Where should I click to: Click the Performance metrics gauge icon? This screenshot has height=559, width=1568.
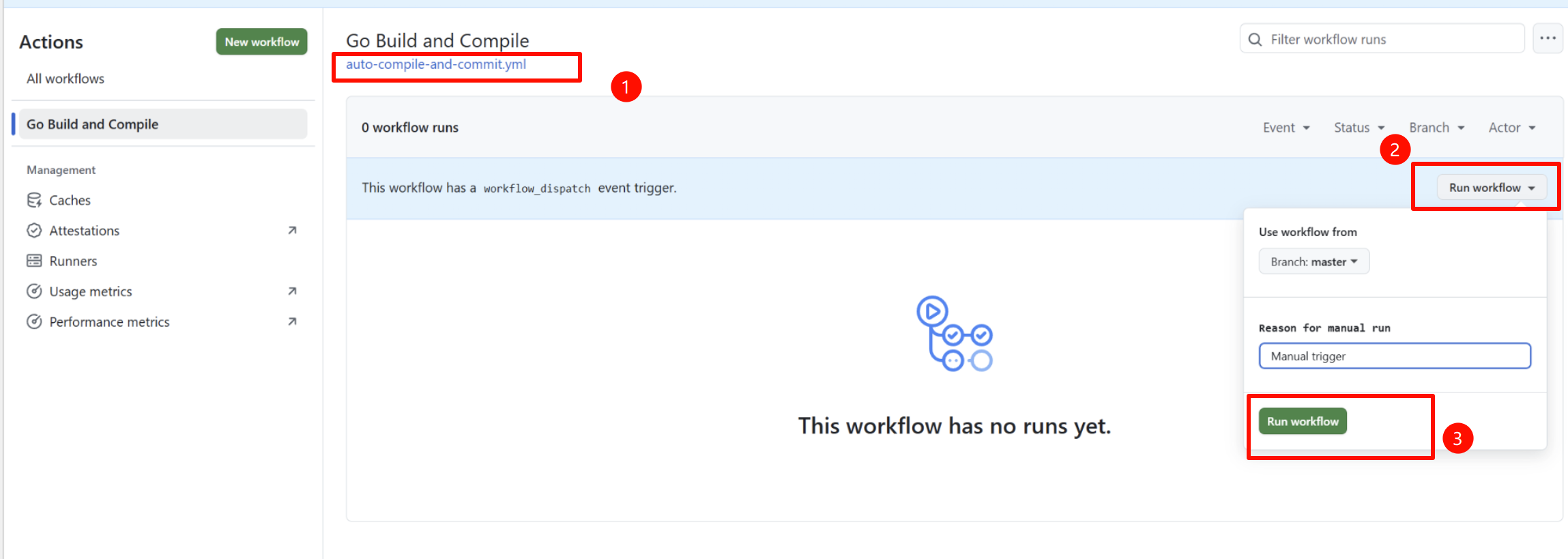pyautogui.click(x=34, y=321)
